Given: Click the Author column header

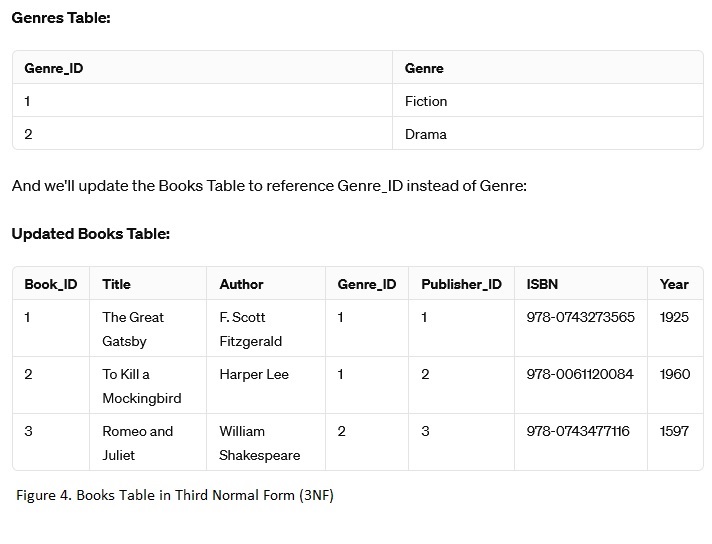Looking at the screenshot, I should [x=242, y=284].
